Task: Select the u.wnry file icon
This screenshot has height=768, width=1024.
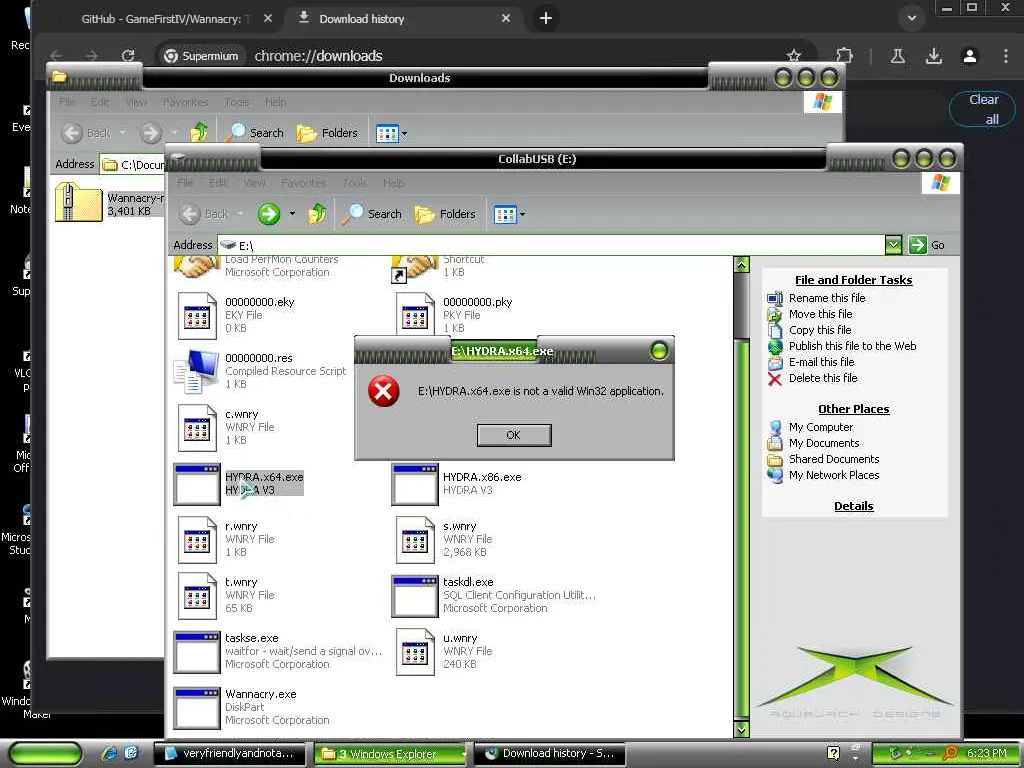Action: point(415,652)
